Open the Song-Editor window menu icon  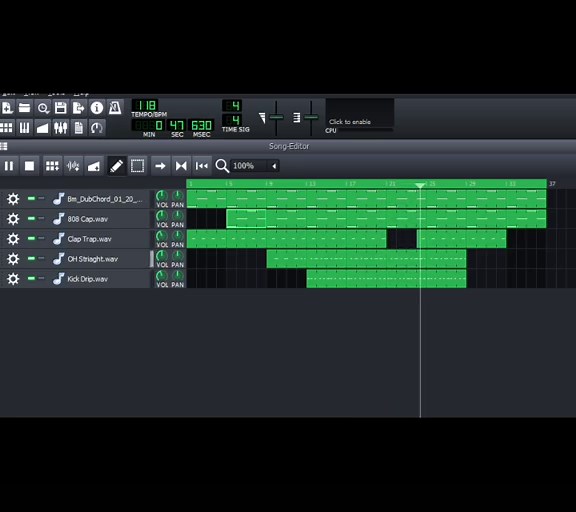pos(4,146)
